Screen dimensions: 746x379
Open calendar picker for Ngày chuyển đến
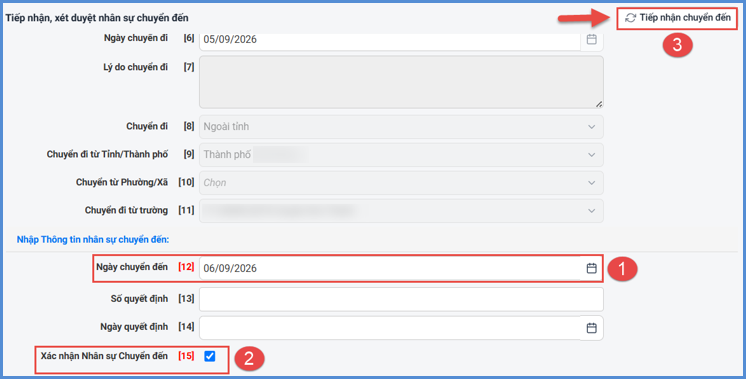(591, 268)
